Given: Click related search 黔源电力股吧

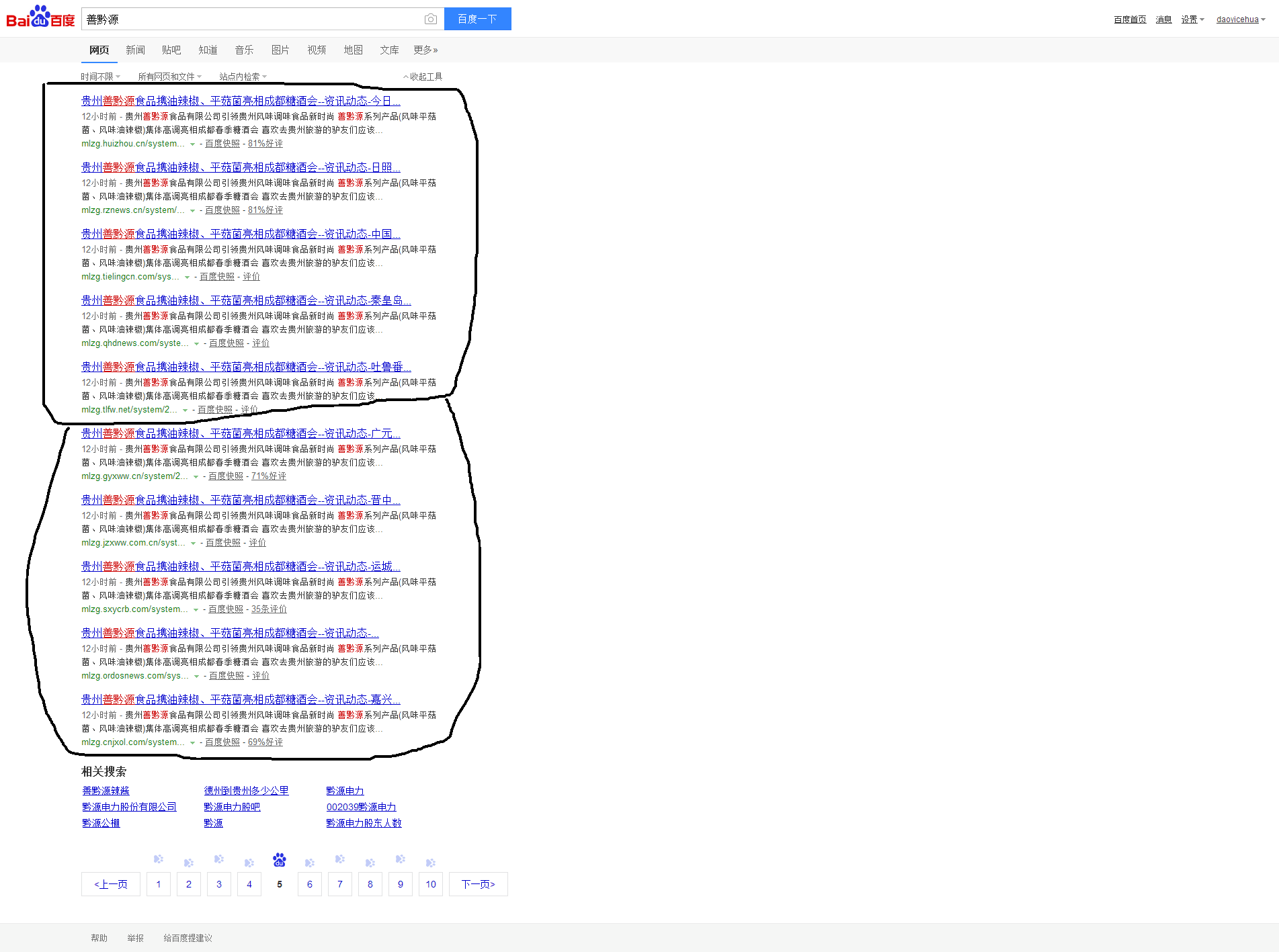Looking at the screenshot, I should pyautogui.click(x=232, y=807).
